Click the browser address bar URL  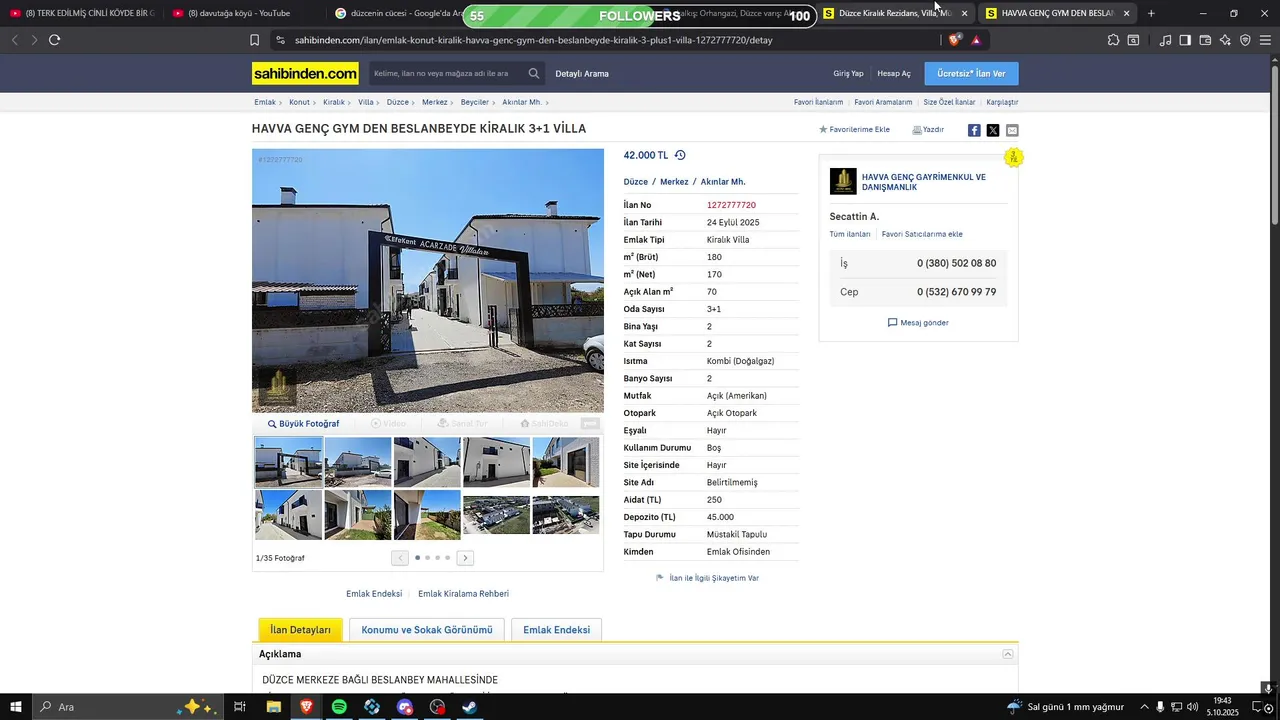tap(533, 40)
